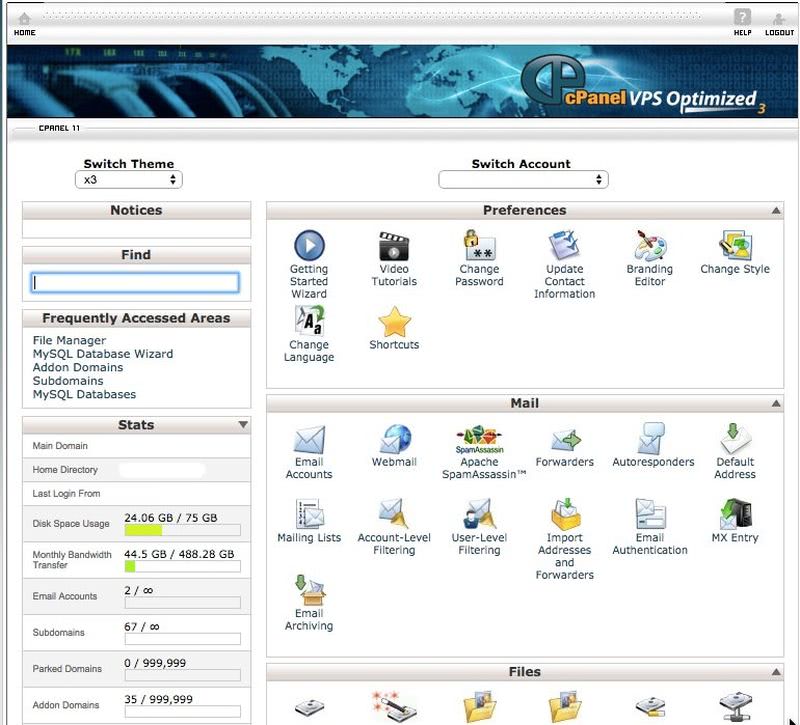Click the magic wand icon in Files
This screenshot has height=725, width=800.
click(394, 706)
